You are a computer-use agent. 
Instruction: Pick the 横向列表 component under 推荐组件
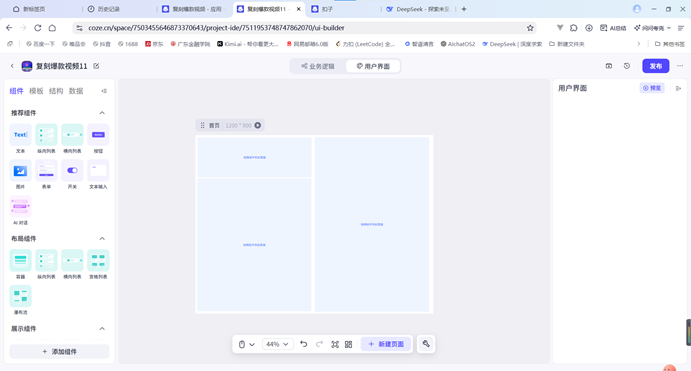click(72, 135)
